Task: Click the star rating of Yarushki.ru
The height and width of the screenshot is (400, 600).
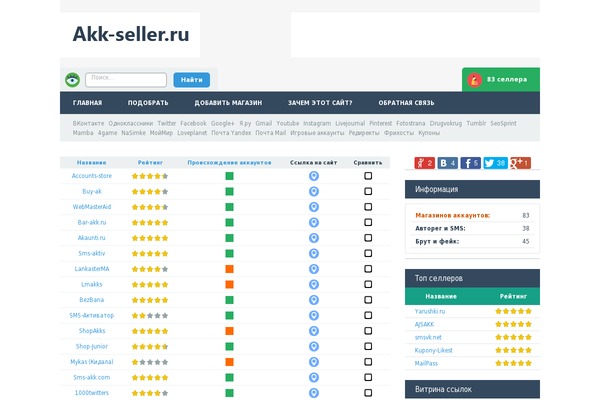Action: tap(514, 311)
